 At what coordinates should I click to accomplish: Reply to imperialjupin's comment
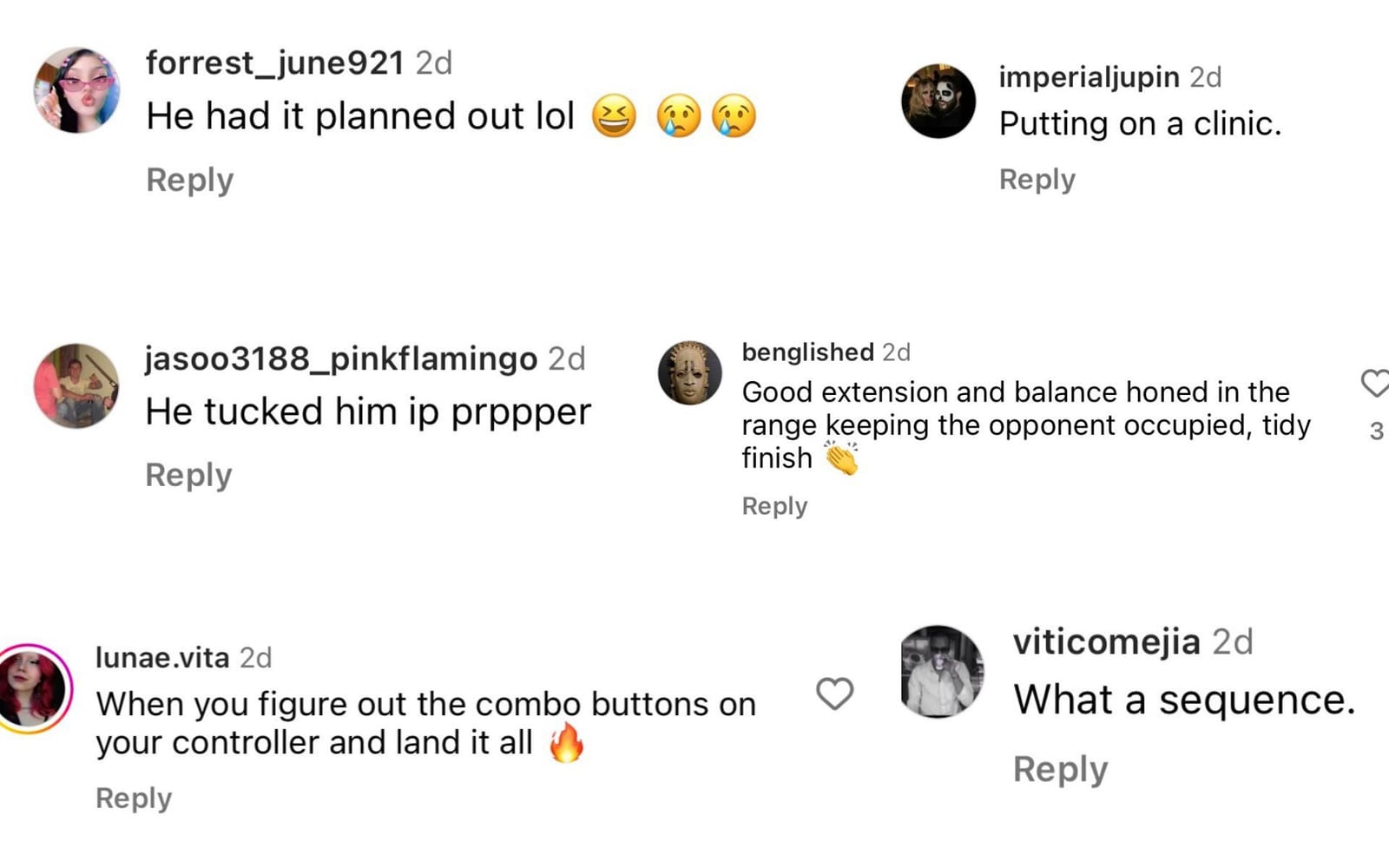pos(1037,180)
